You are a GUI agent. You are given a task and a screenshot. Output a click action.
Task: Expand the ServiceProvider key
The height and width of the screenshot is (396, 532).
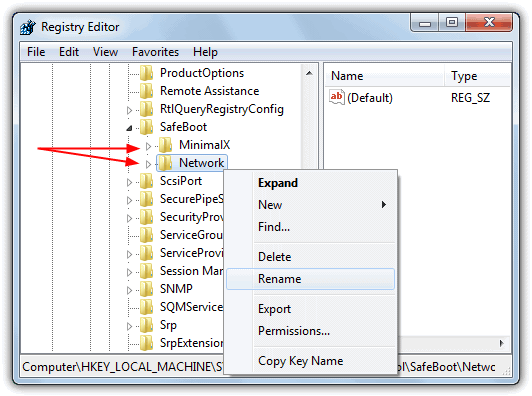(x=129, y=254)
